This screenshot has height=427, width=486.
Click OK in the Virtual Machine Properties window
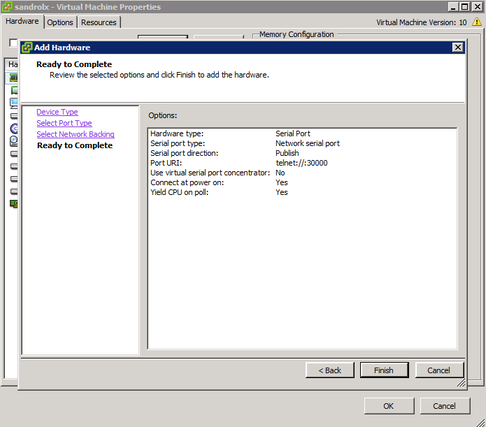tap(389, 406)
